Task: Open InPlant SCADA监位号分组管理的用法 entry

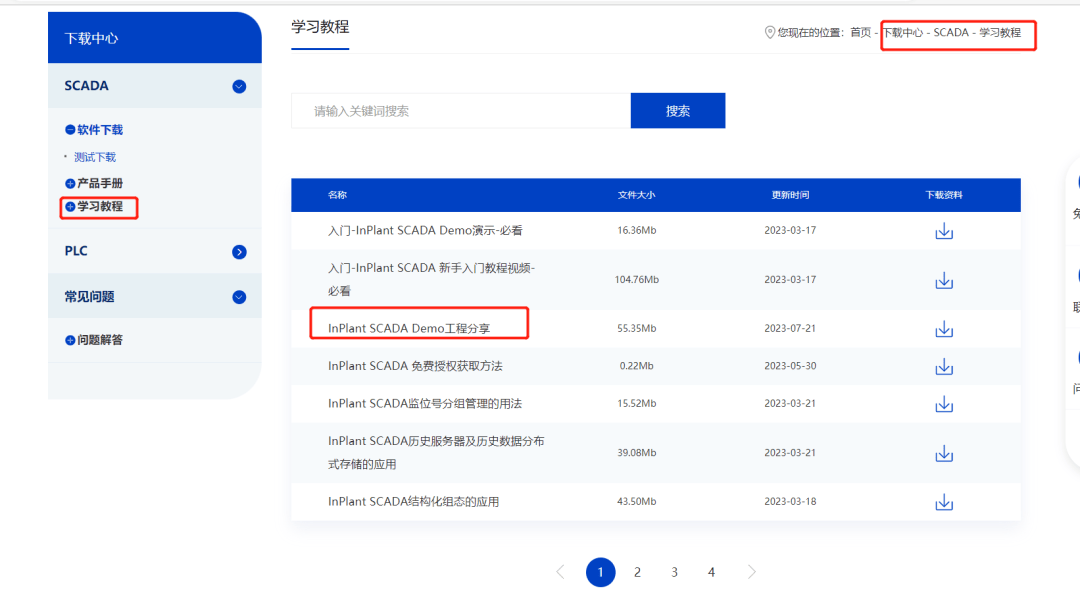Action: pyautogui.click(x=425, y=403)
